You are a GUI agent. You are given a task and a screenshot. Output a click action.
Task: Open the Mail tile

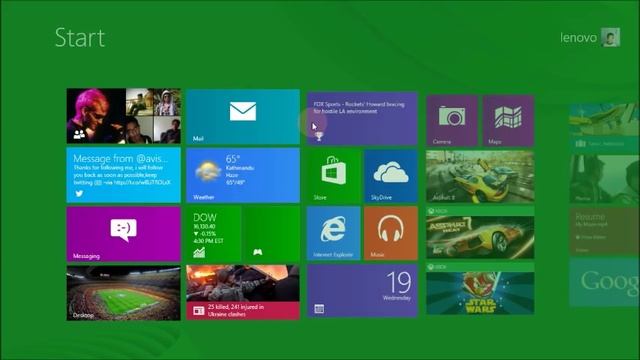pos(243,117)
